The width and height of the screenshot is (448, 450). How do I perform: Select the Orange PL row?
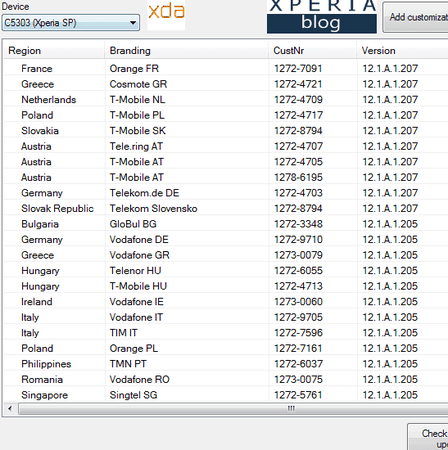tap(226, 348)
